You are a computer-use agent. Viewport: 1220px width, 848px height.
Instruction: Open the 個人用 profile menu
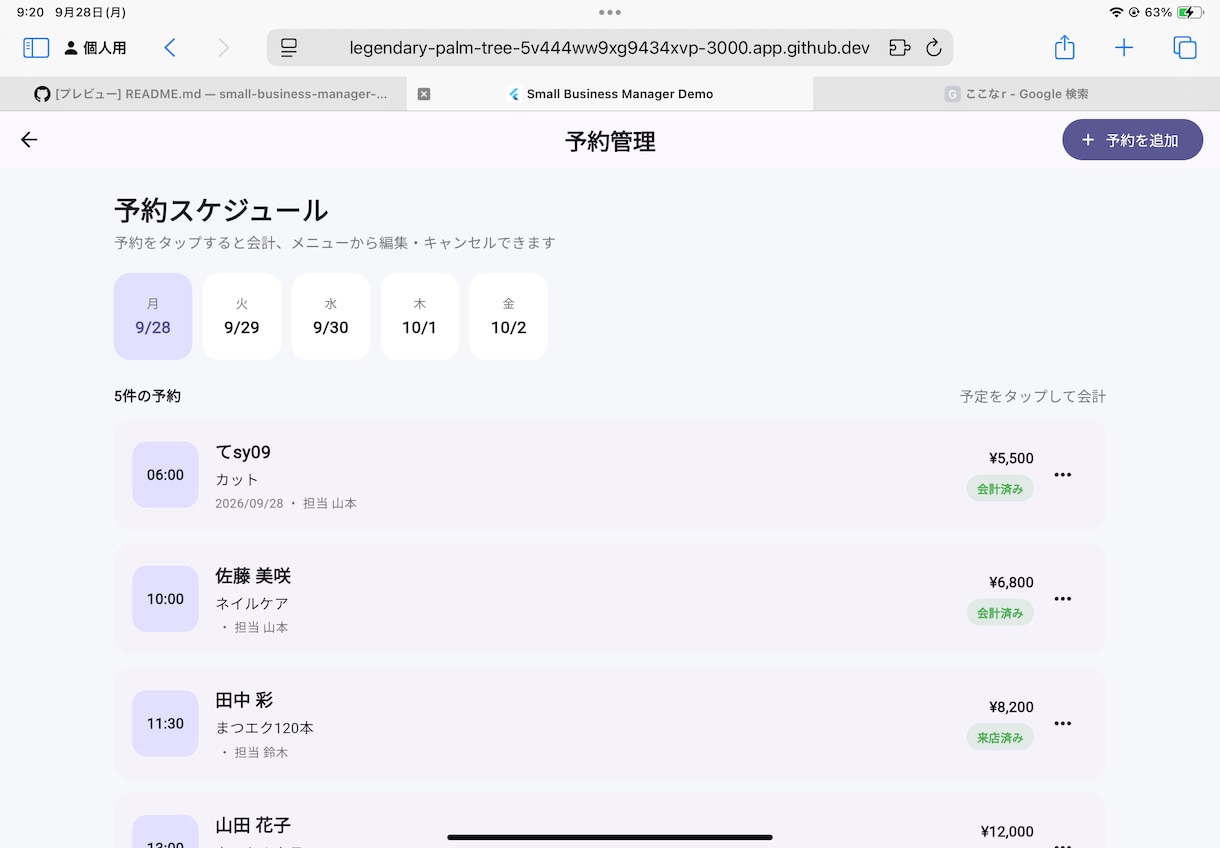[x=96, y=48]
